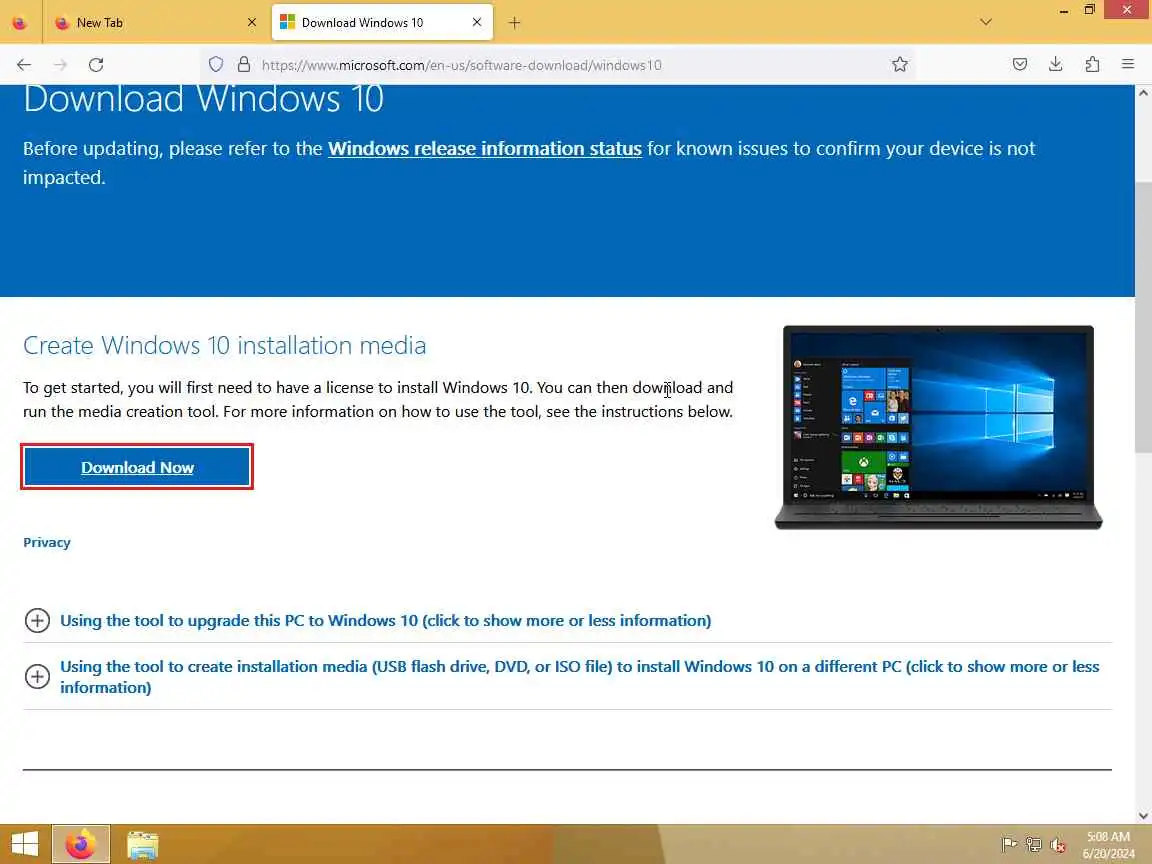The height and width of the screenshot is (864, 1152).
Task: Open the Firefox downloads panel
Action: click(x=1056, y=65)
